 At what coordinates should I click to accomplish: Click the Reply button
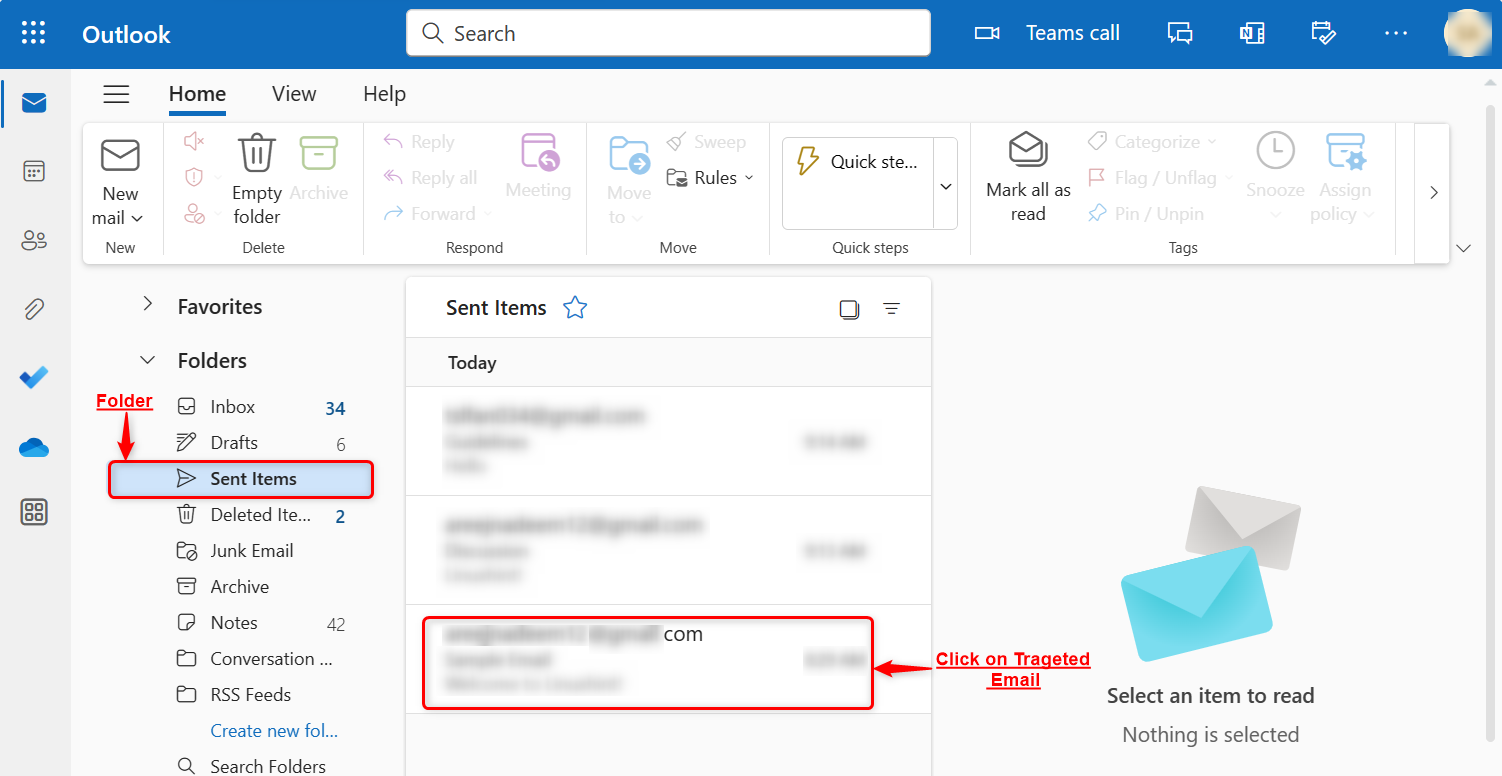(419, 142)
